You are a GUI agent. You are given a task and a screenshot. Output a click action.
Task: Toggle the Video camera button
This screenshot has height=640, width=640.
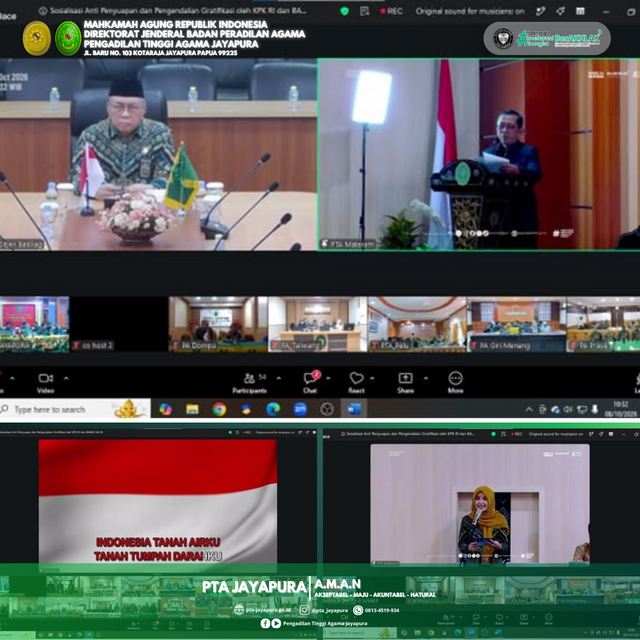coord(46,383)
